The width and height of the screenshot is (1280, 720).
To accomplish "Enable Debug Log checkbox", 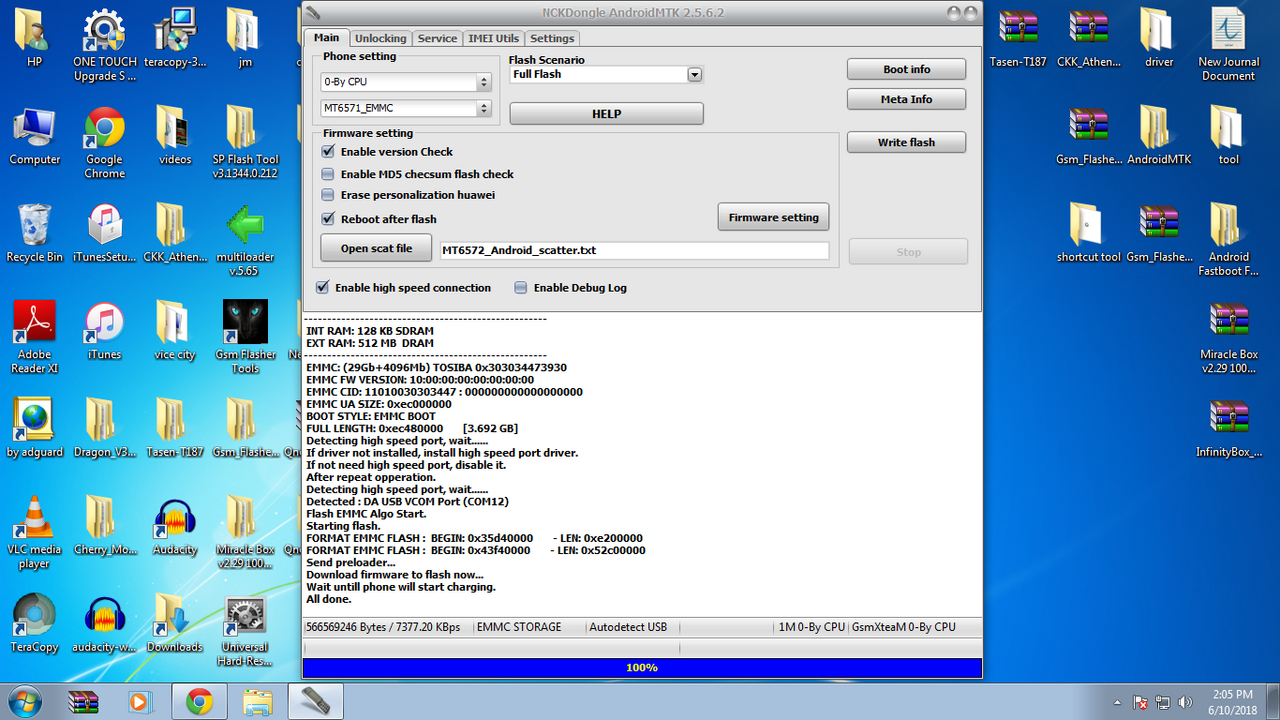I will pos(521,288).
